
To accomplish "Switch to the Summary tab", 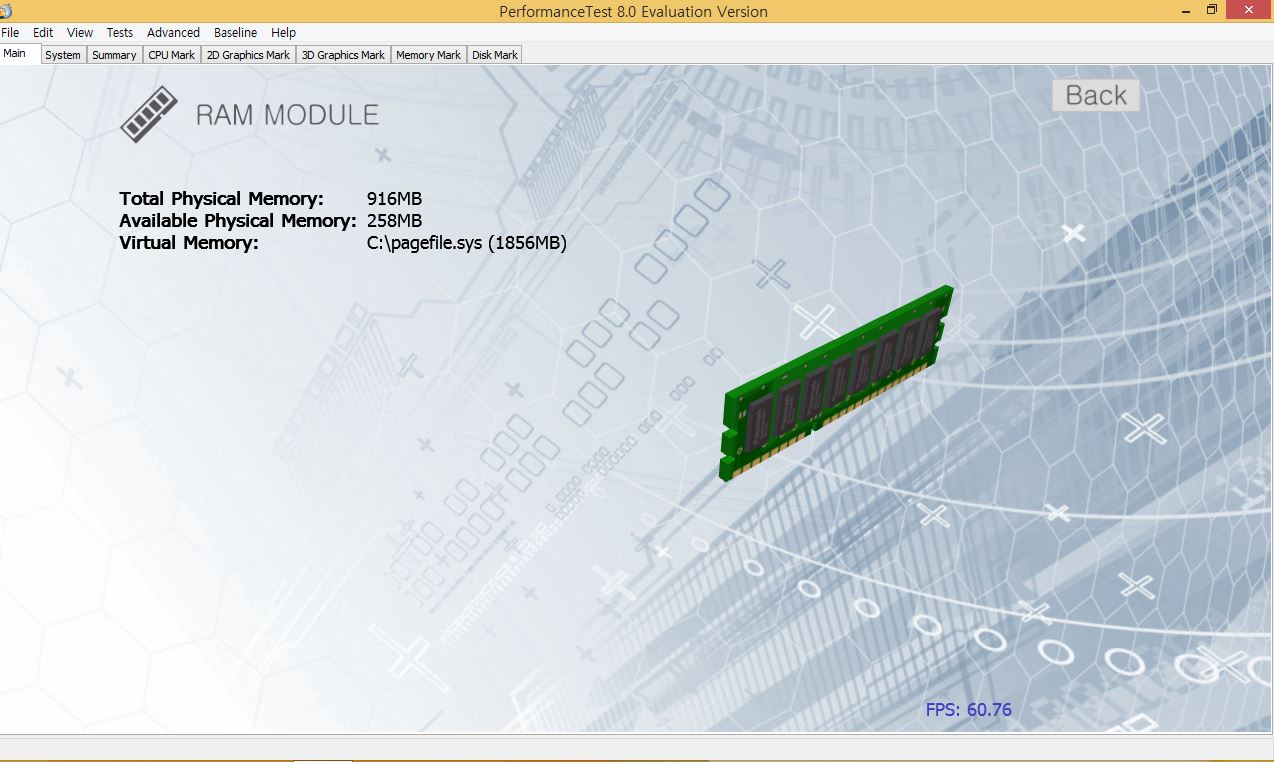I will [x=114, y=55].
